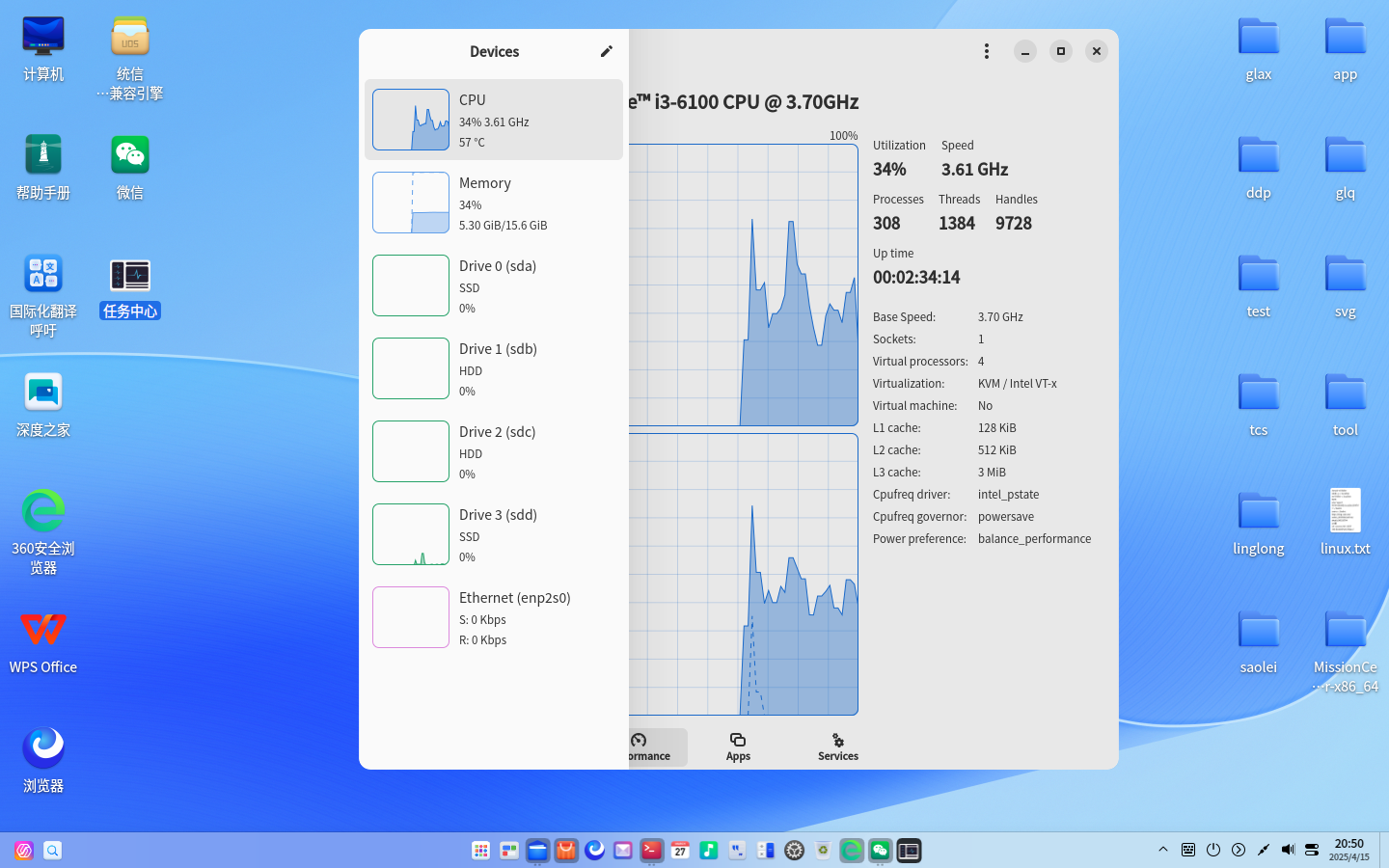Select the Memory device entry
This screenshot has width=1389, height=868.
(x=494, y=203)
